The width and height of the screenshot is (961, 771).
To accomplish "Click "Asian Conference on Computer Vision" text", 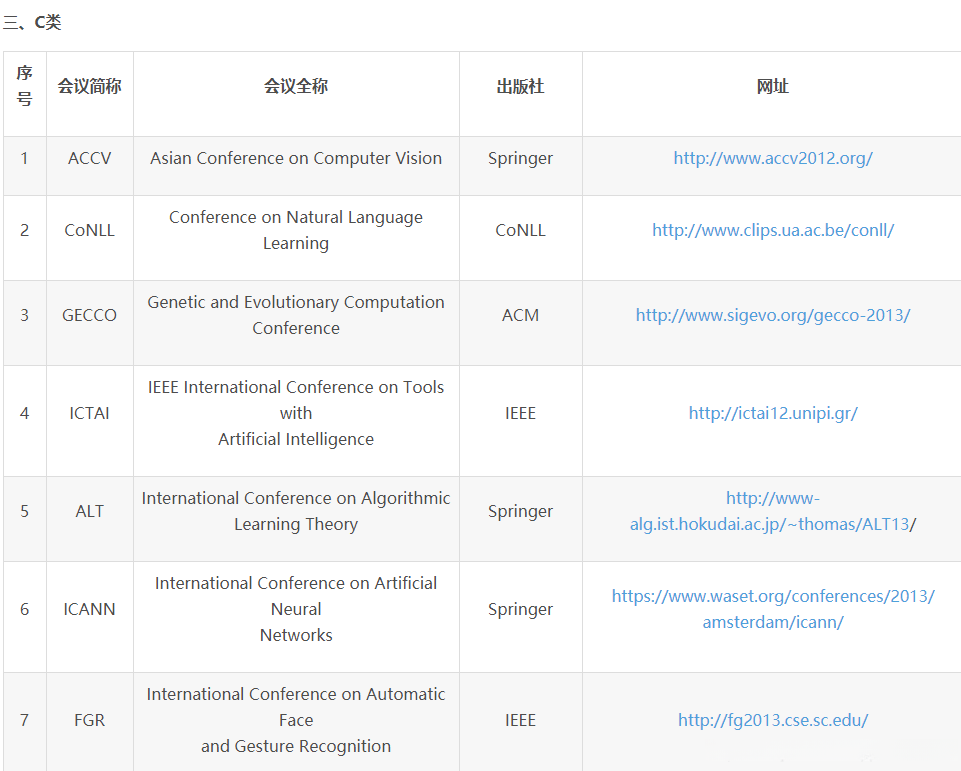I will (295, 158).
